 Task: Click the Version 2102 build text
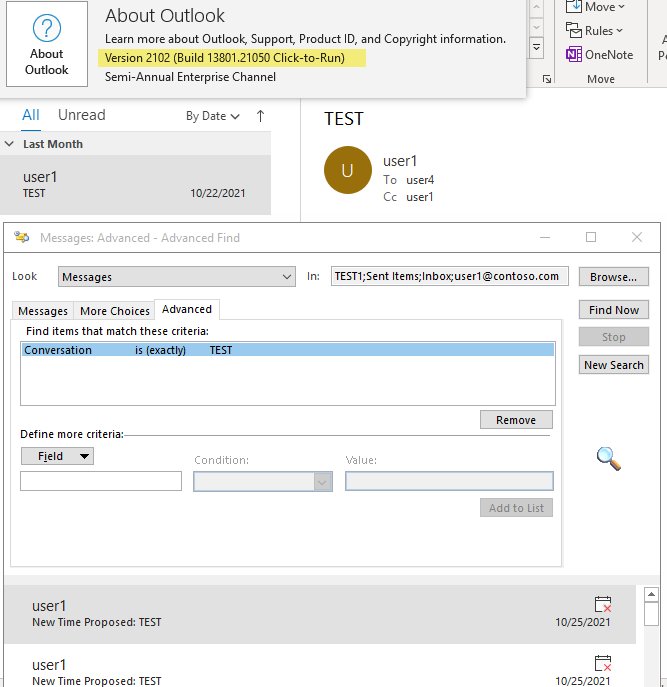(x=225, y=58)
